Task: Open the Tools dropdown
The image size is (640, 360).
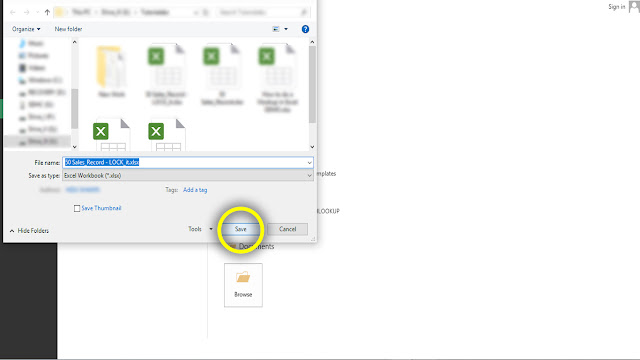Action: [200, 229]
